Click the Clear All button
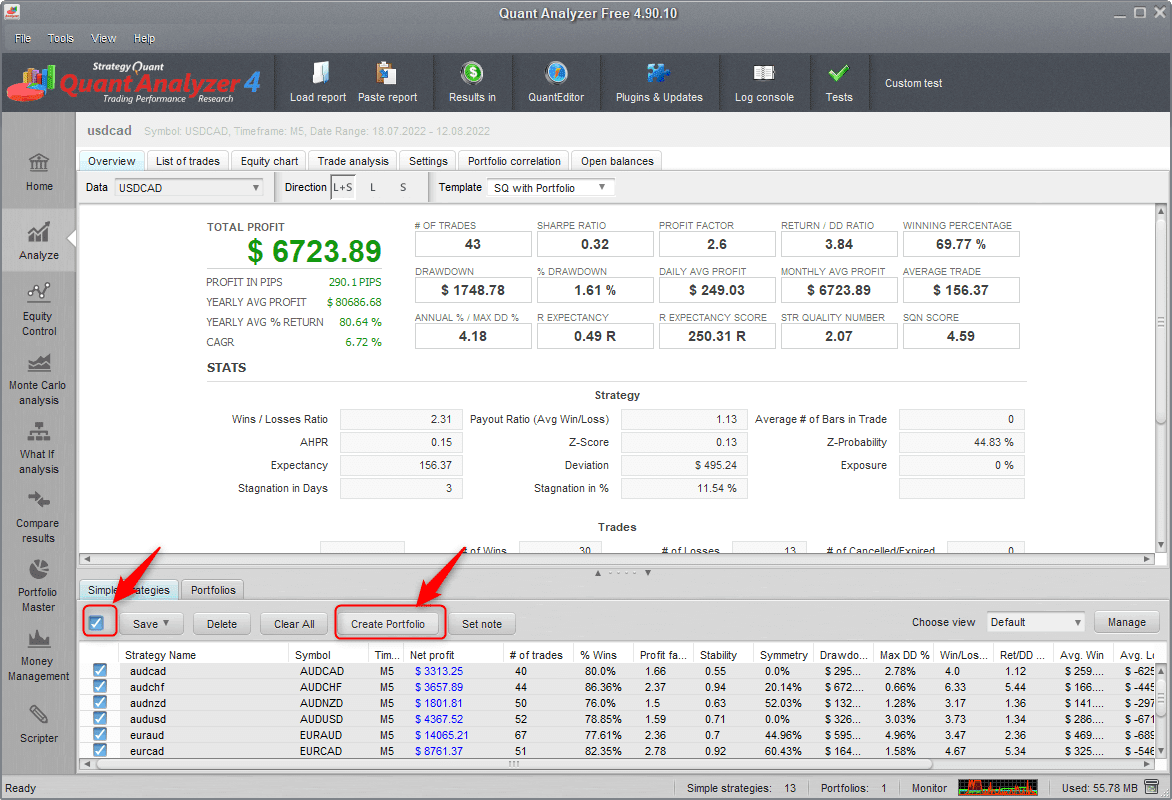Viewport: 1172px width, 800px height. pos(294,624)
